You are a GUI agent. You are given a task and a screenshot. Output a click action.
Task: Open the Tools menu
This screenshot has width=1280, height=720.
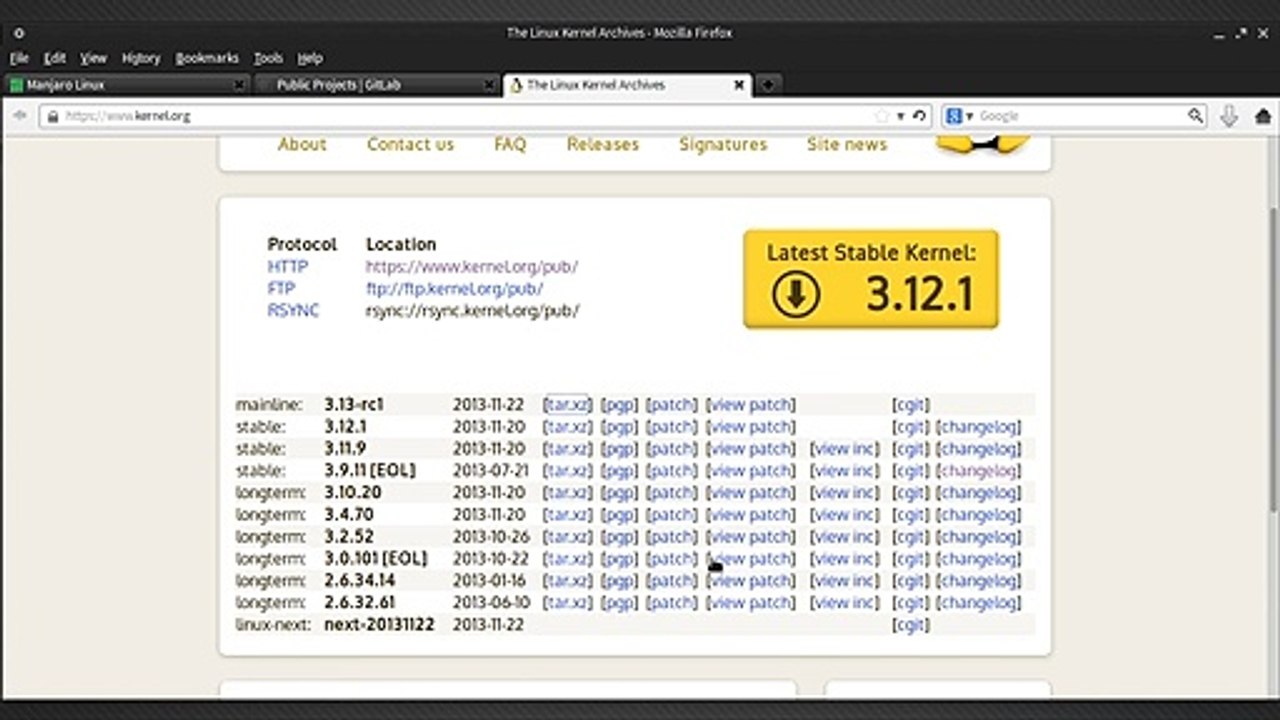click(268, 58)
